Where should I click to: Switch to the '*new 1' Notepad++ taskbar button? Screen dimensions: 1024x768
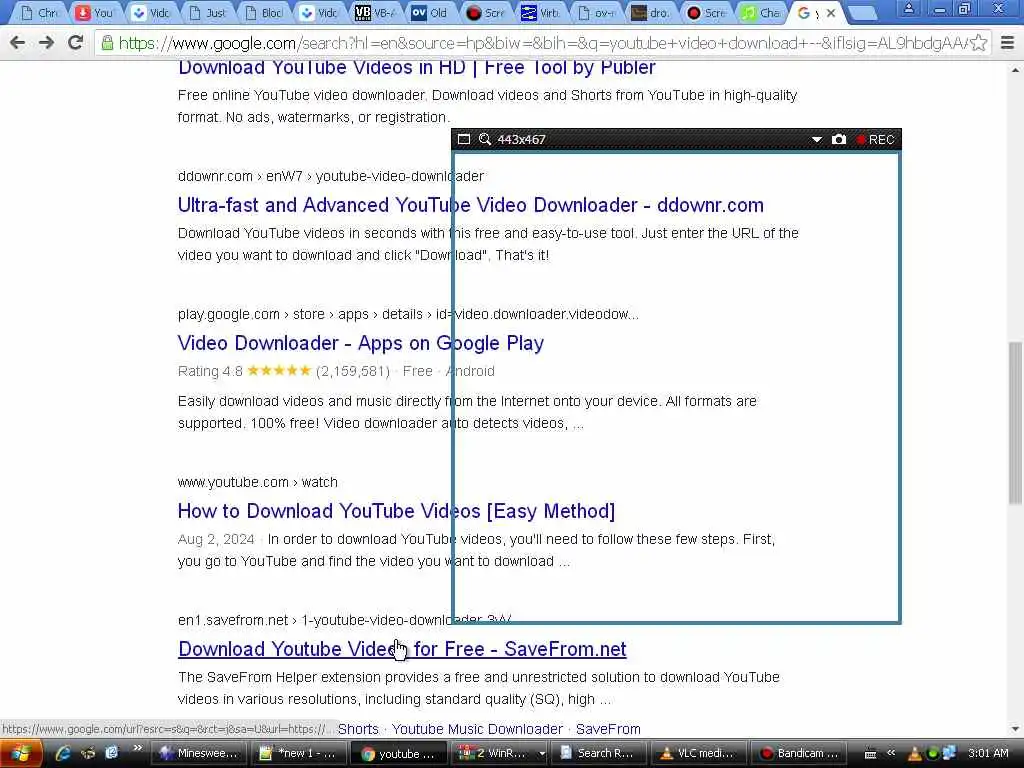[299, 753]
